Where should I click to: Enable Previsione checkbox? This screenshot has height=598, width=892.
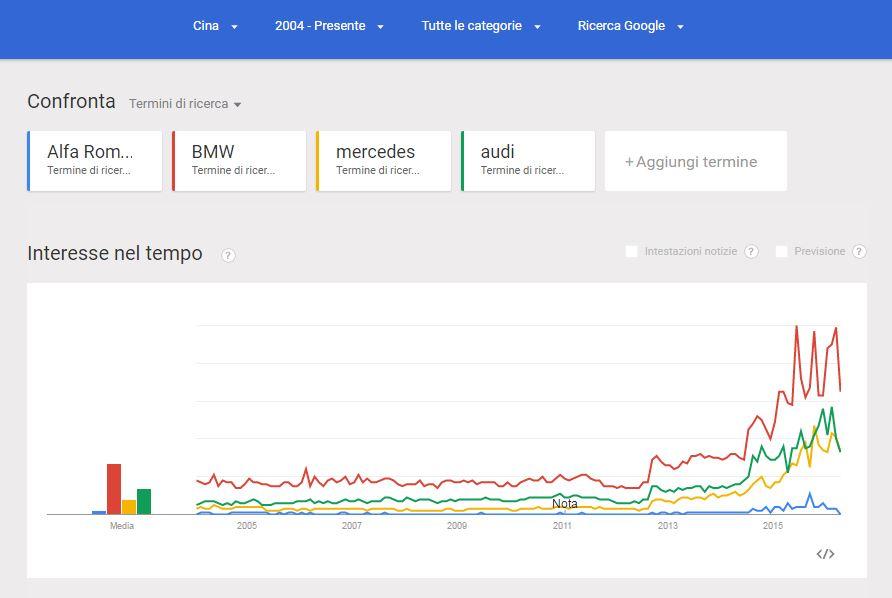[x=781, y=252]
